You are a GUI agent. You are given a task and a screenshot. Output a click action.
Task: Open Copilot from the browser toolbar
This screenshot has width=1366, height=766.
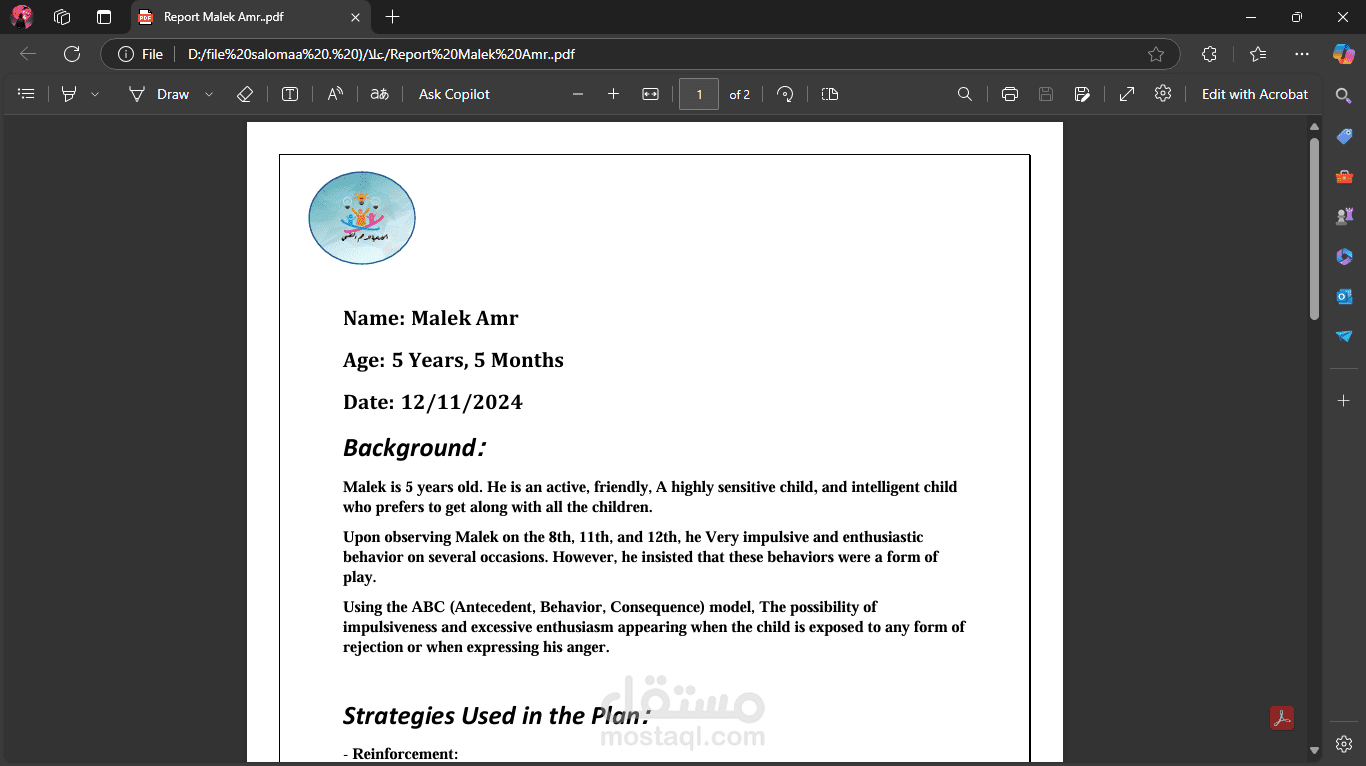(1344, 54)
